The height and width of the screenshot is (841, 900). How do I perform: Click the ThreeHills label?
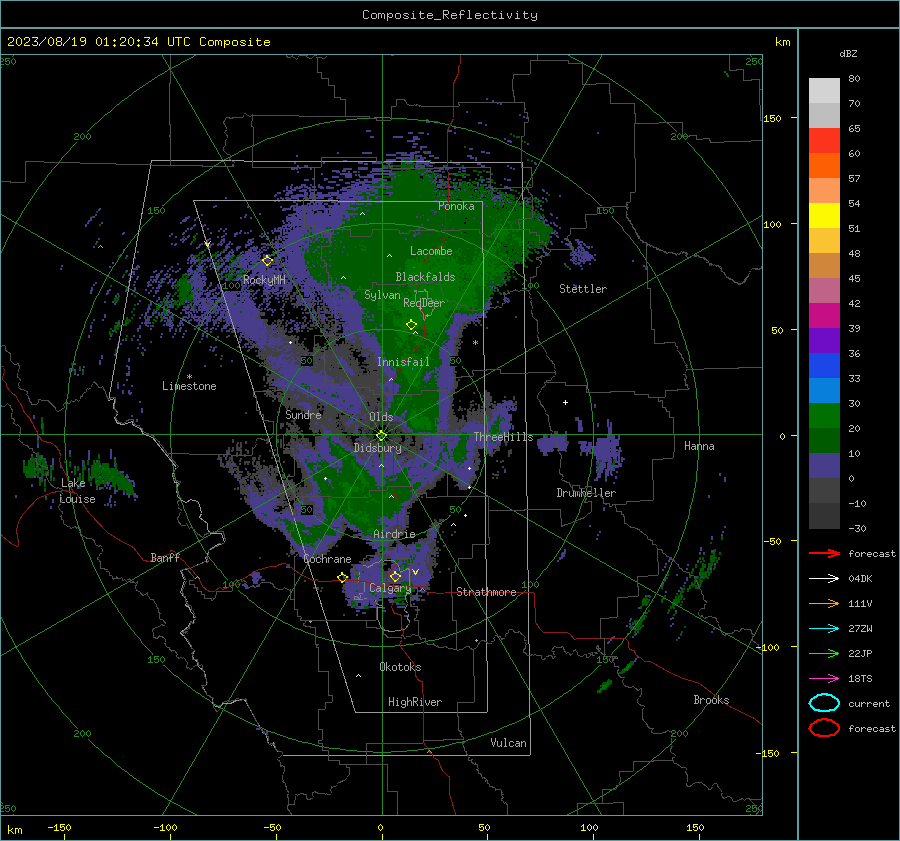coord(503,437)
